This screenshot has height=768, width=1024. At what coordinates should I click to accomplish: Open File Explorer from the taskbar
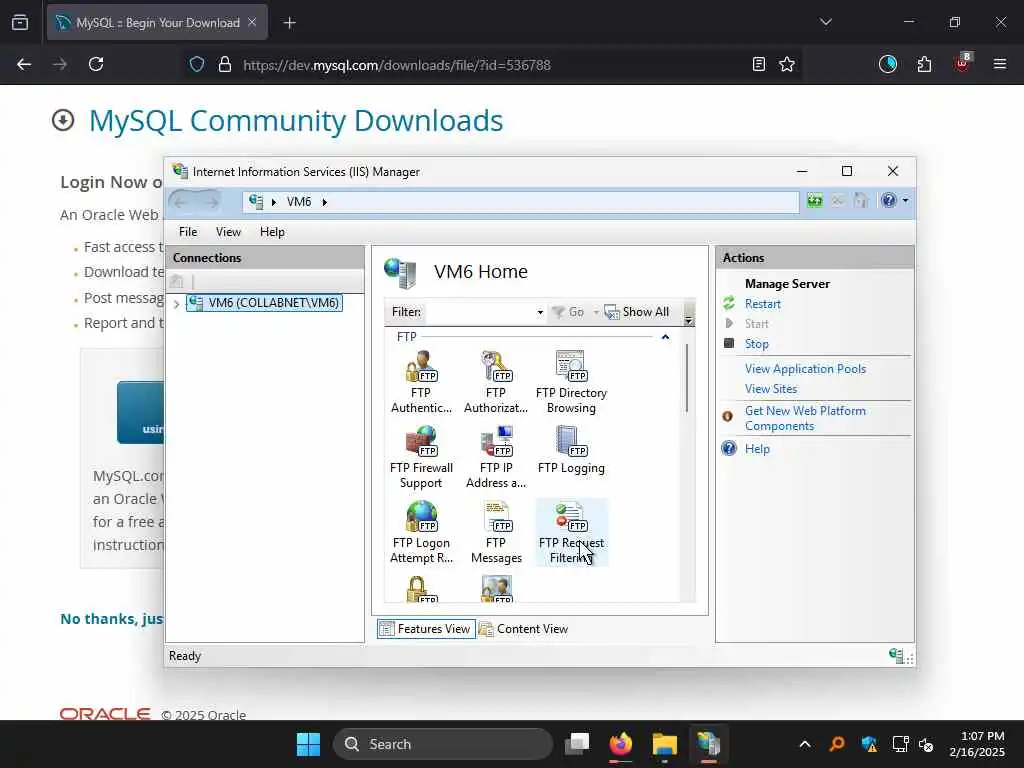pos(665,744)
